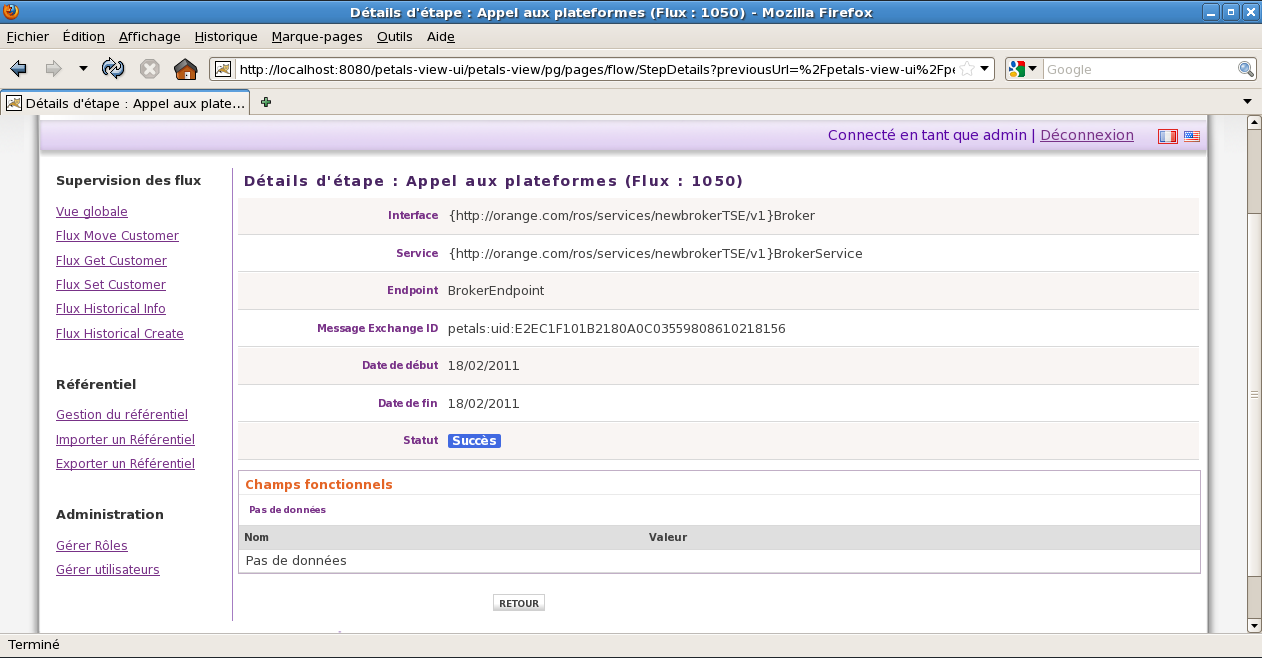Go to Gérer utilisateurs
The image size is (1262, 658).
point(107,570)
